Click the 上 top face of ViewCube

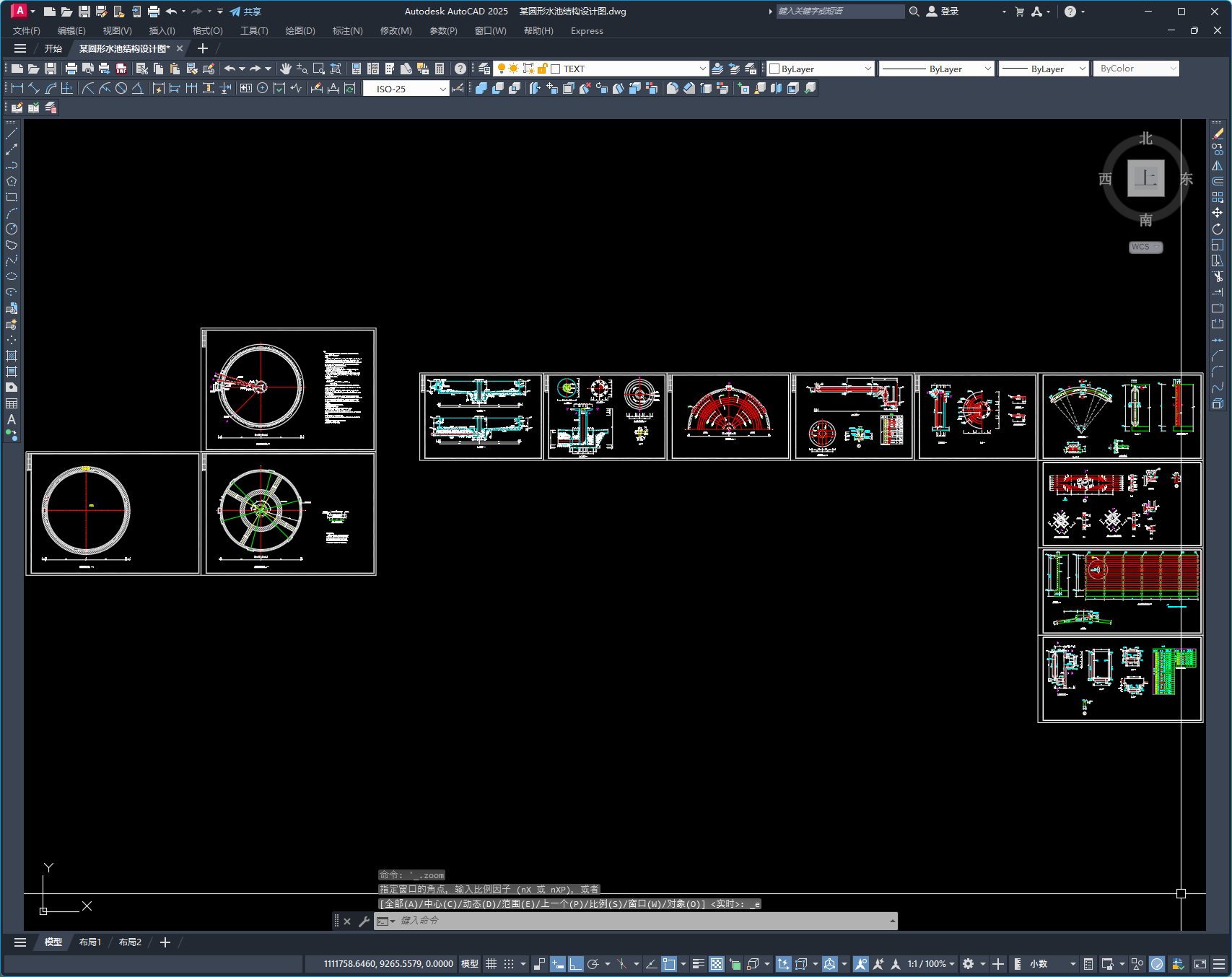point(1146,178)
